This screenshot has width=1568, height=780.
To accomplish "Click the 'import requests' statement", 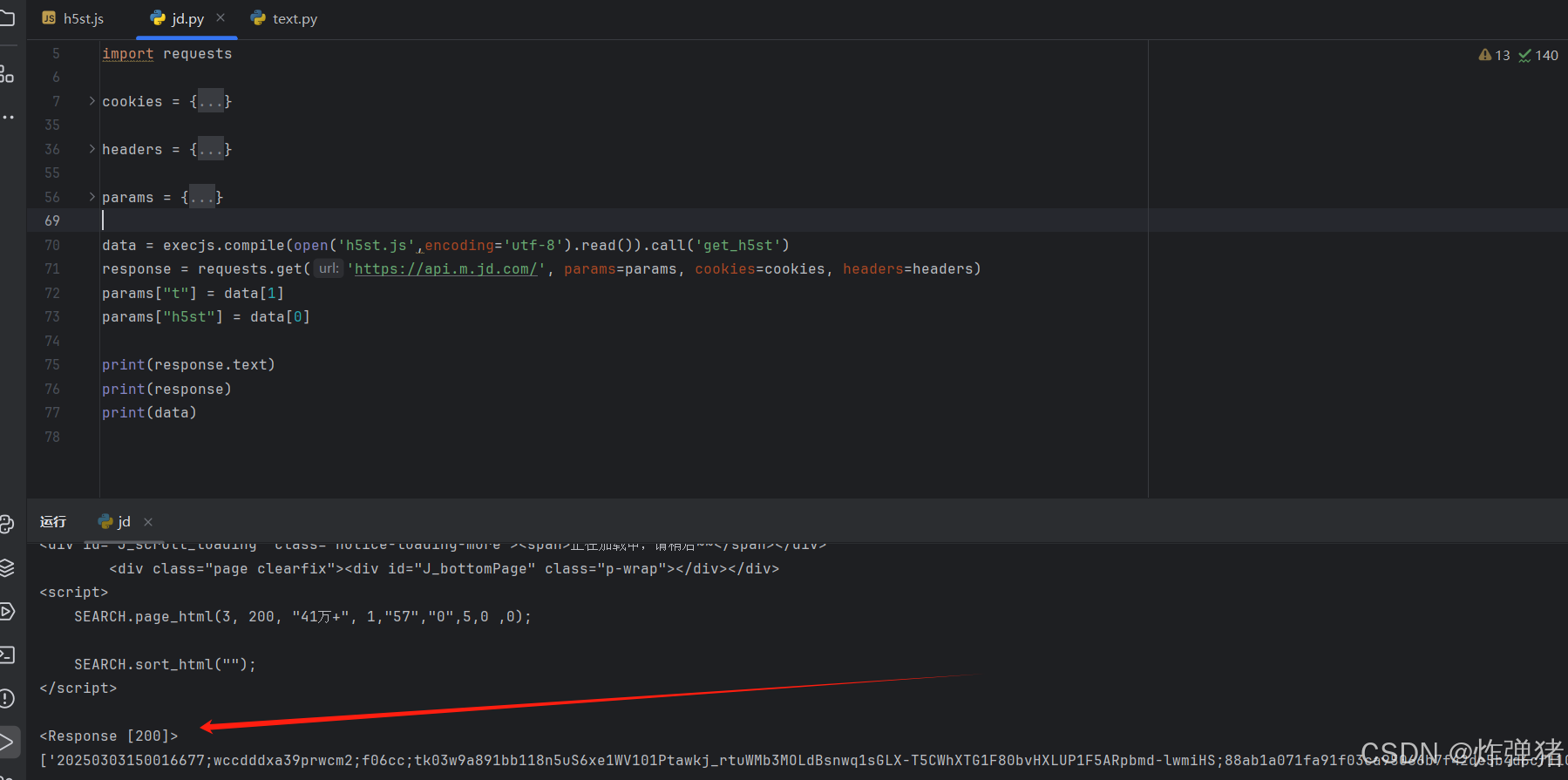I will coord(167,53).
